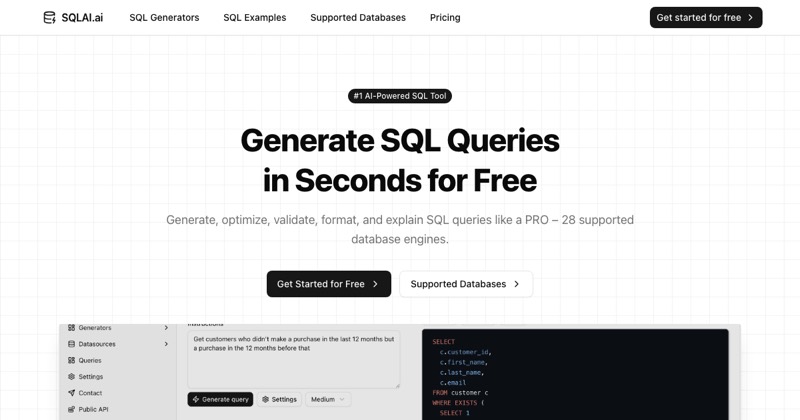Click the gear icon on the Settings button

point(265,400)
